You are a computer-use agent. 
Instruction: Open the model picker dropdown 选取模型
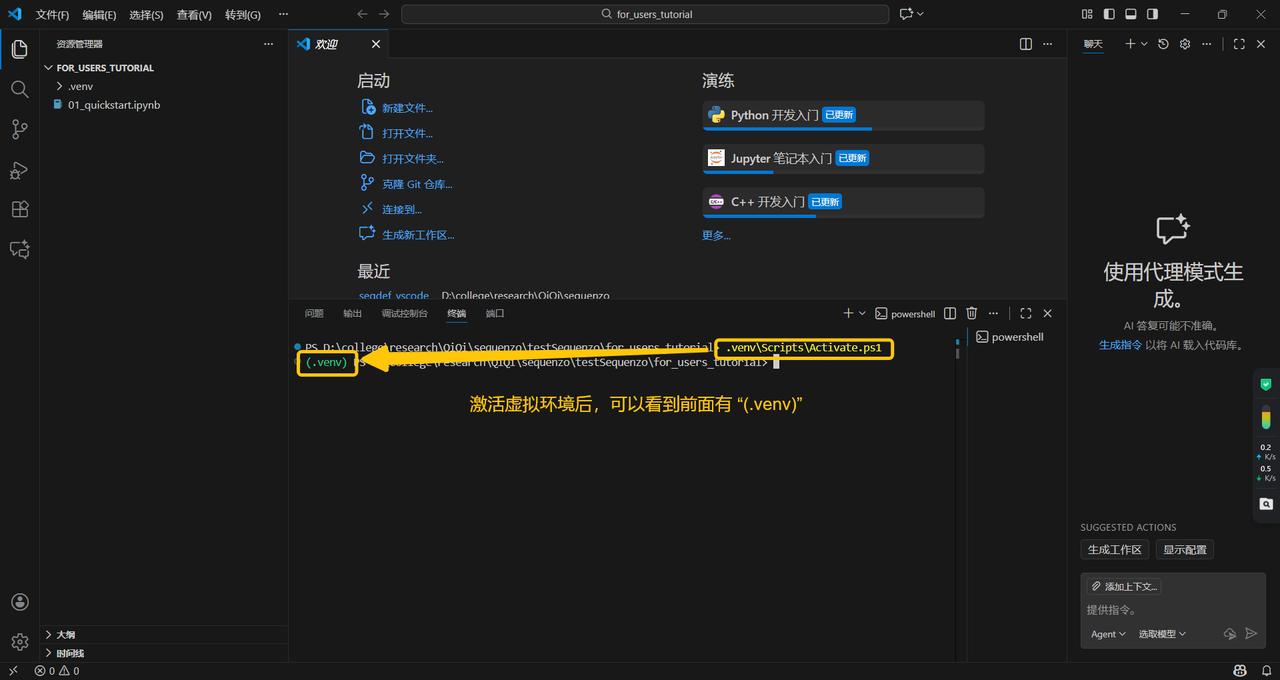[x=1162, y=634]
